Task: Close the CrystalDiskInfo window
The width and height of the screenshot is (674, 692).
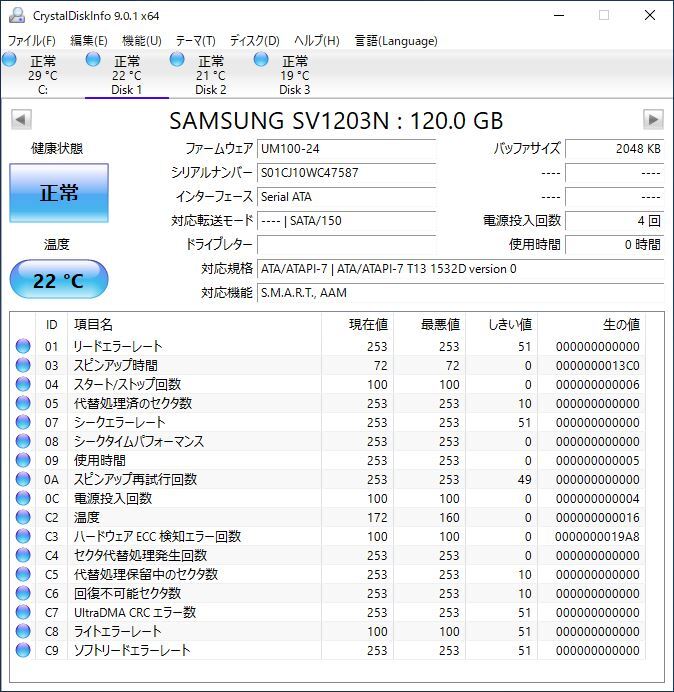Action: point(650,15)
